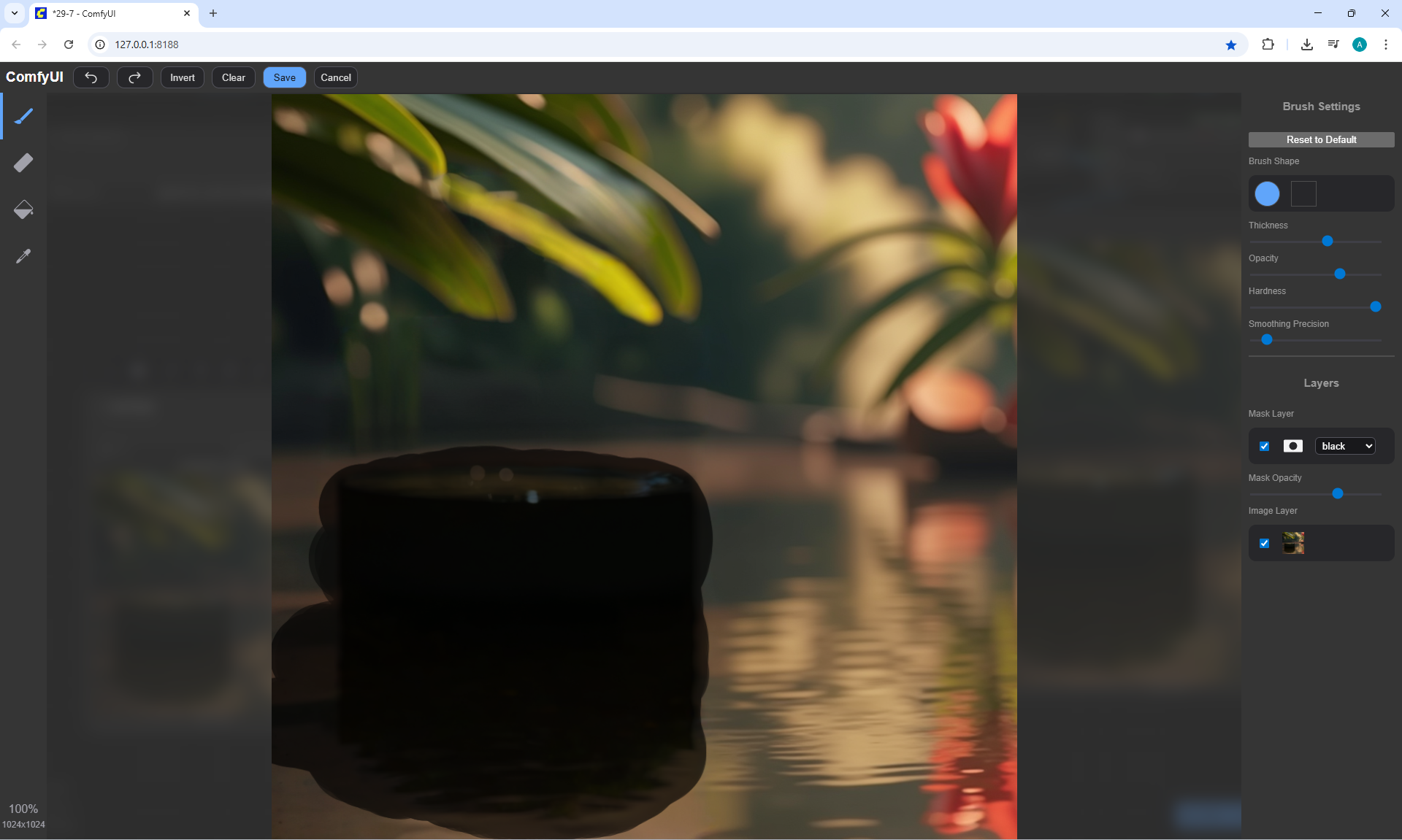Viewport: 1402px width, 840px height.
Task: Click the image layer thumbnail
Action: 1293,543
